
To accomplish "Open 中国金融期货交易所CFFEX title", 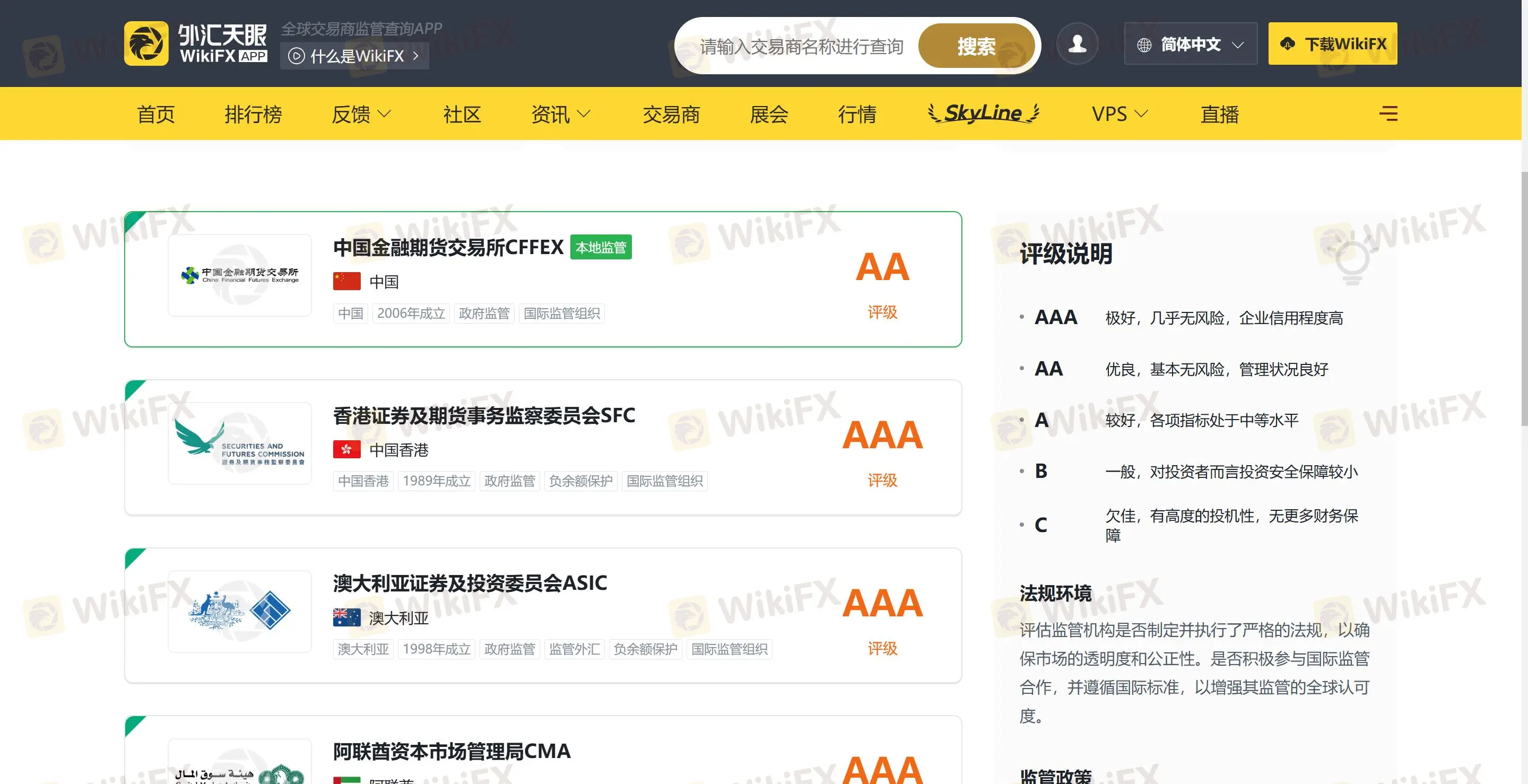I will [x=448, y=247].
